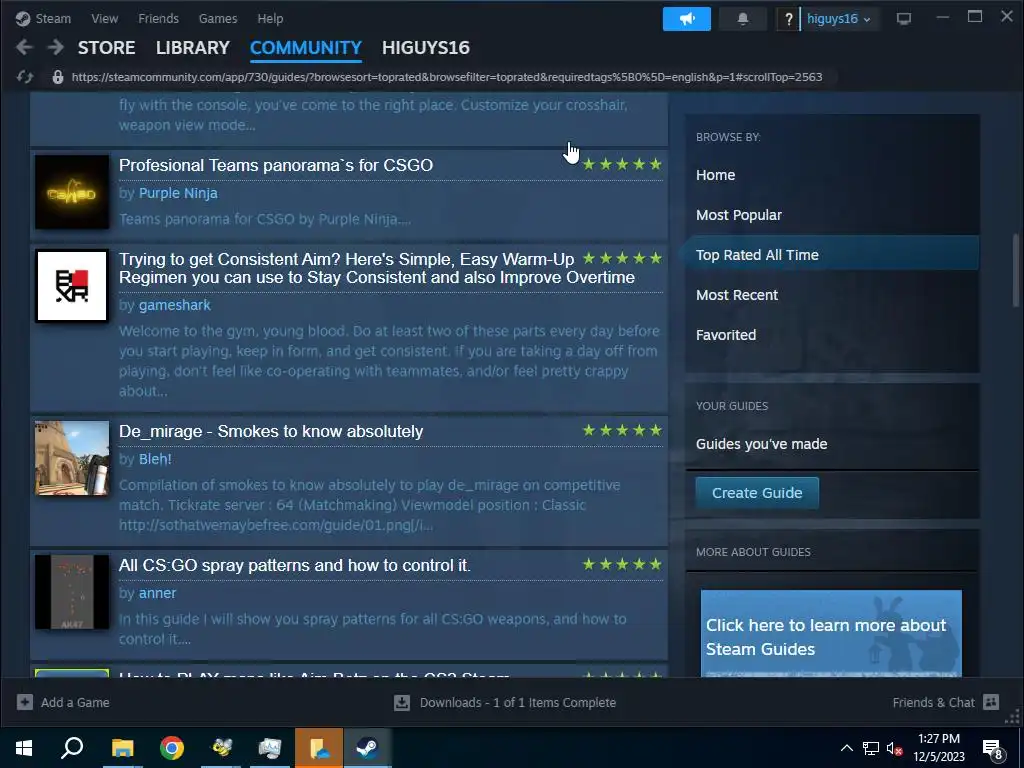The width and height of the screenshot is (1024, 768).
Task: Click the CSGO neon guide thumbnail
Action: pyautogui.click(x=72, y=192)
